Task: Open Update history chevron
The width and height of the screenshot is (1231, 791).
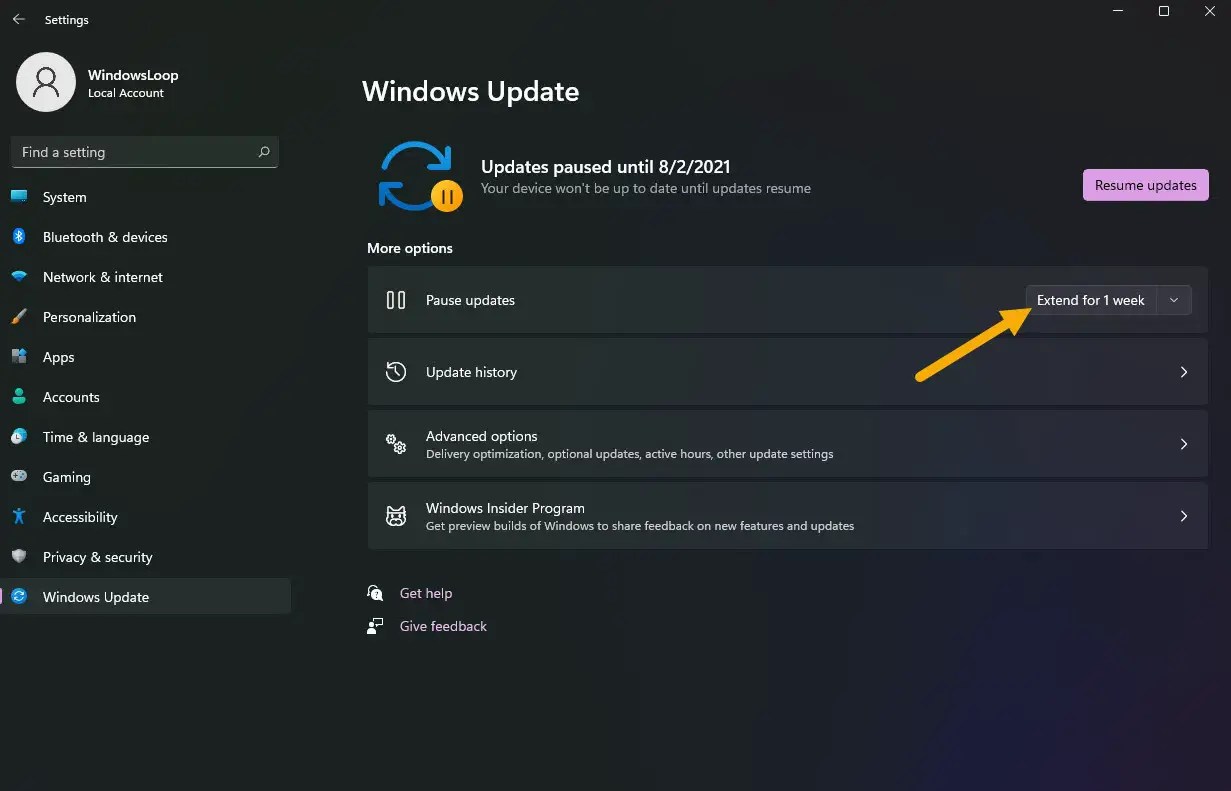Action: click(x=1184, y=372)
